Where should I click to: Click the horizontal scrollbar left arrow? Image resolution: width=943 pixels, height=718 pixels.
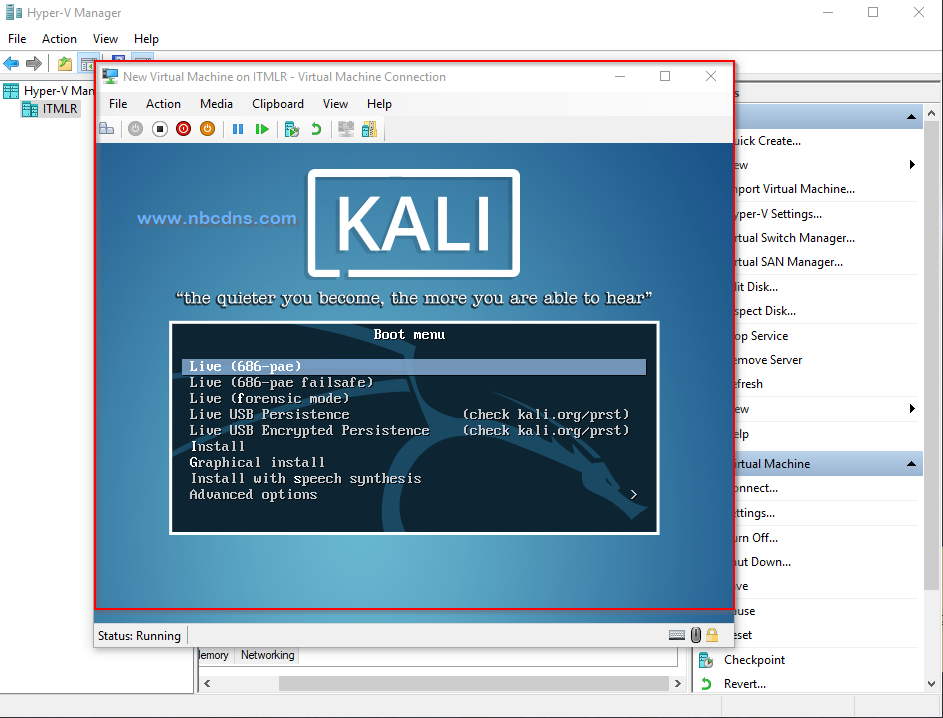tap(207, 683)
